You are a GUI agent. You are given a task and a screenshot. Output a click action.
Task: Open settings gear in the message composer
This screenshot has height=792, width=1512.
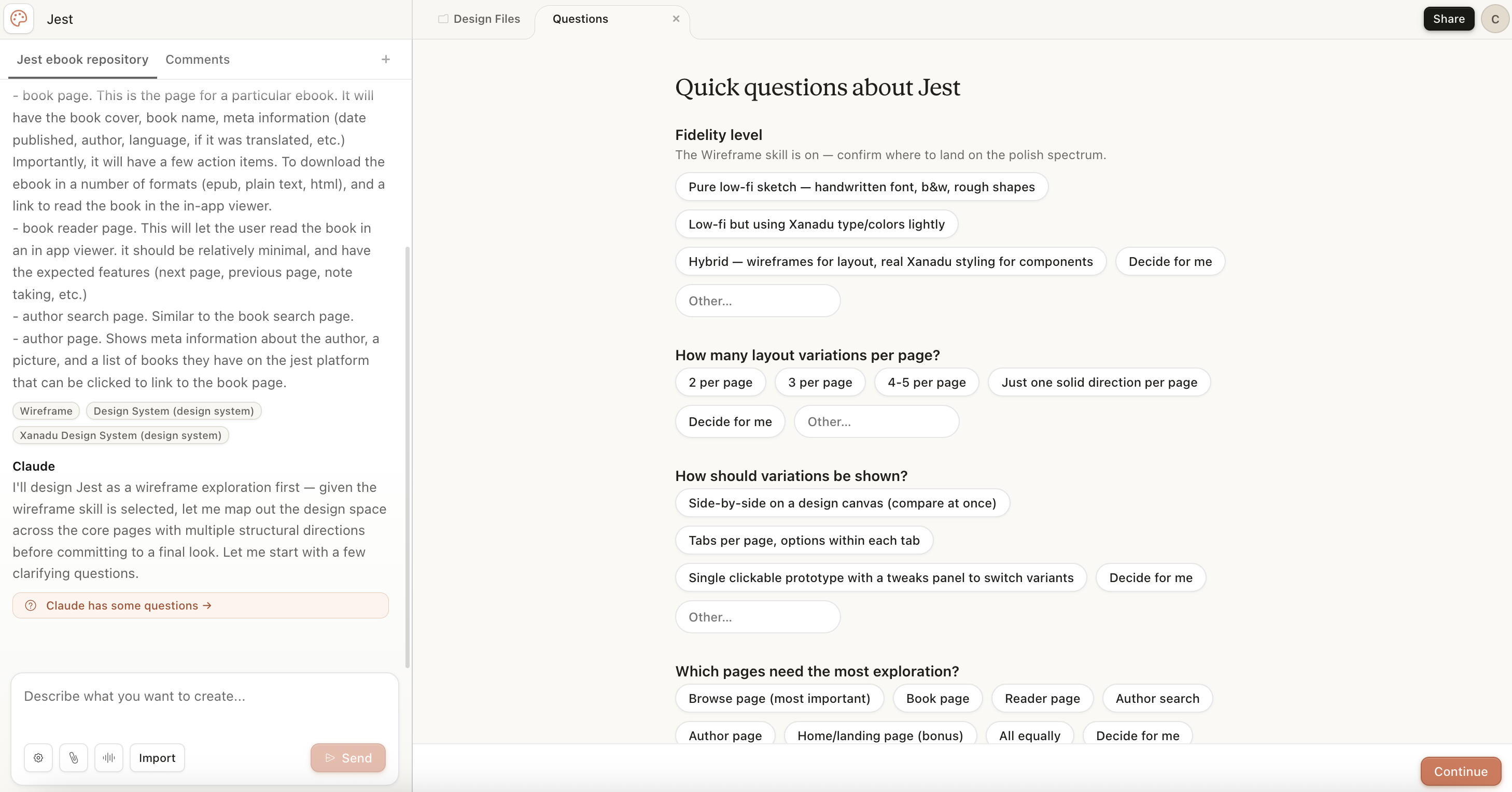pyautogui.click(x=38, y=757)
